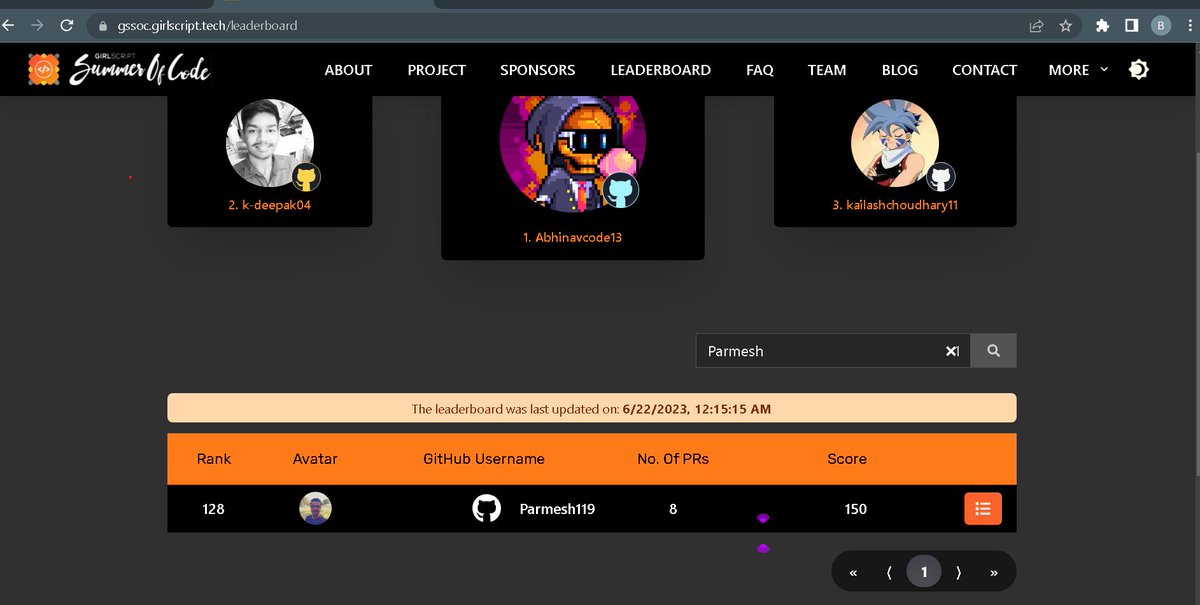Click the magnifier search button

[993, 351]
